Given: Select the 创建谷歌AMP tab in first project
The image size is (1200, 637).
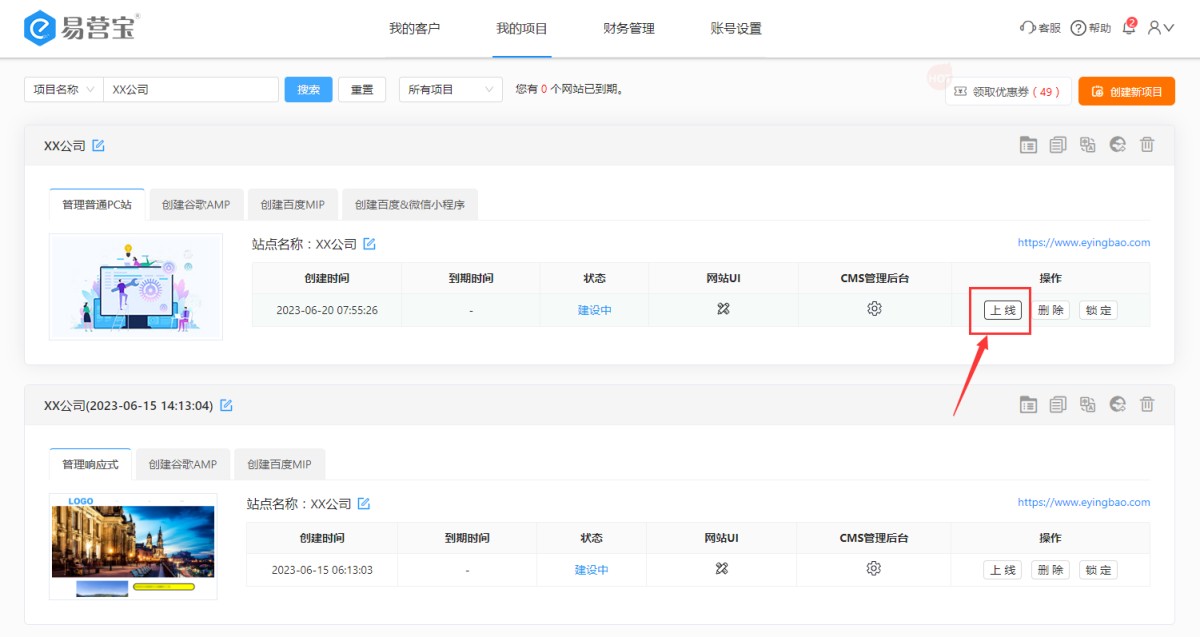Looking at the screenshot, I should tap(196, 205).
